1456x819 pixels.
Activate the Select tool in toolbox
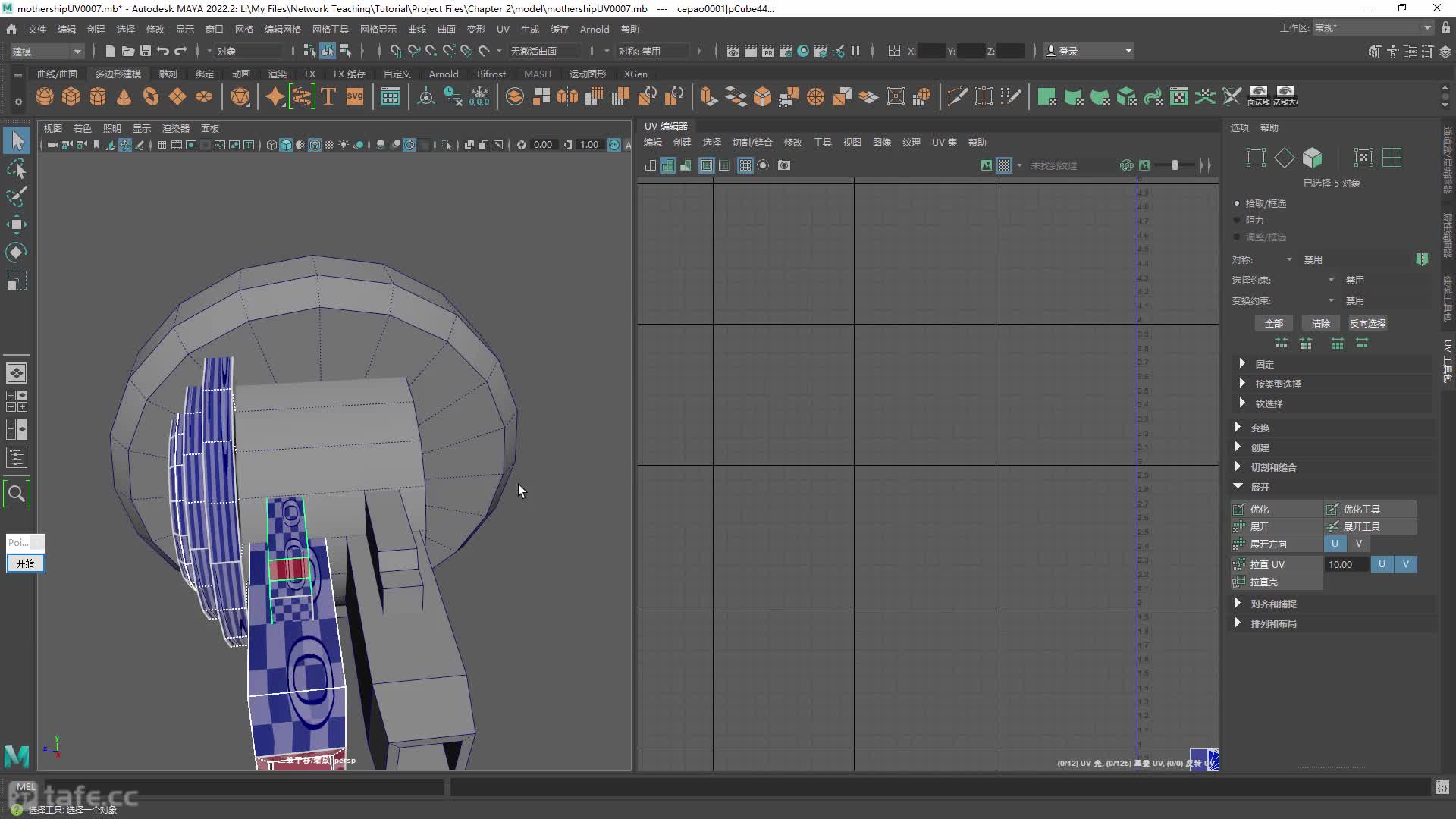pyautogui.click(x=17, y=140)
